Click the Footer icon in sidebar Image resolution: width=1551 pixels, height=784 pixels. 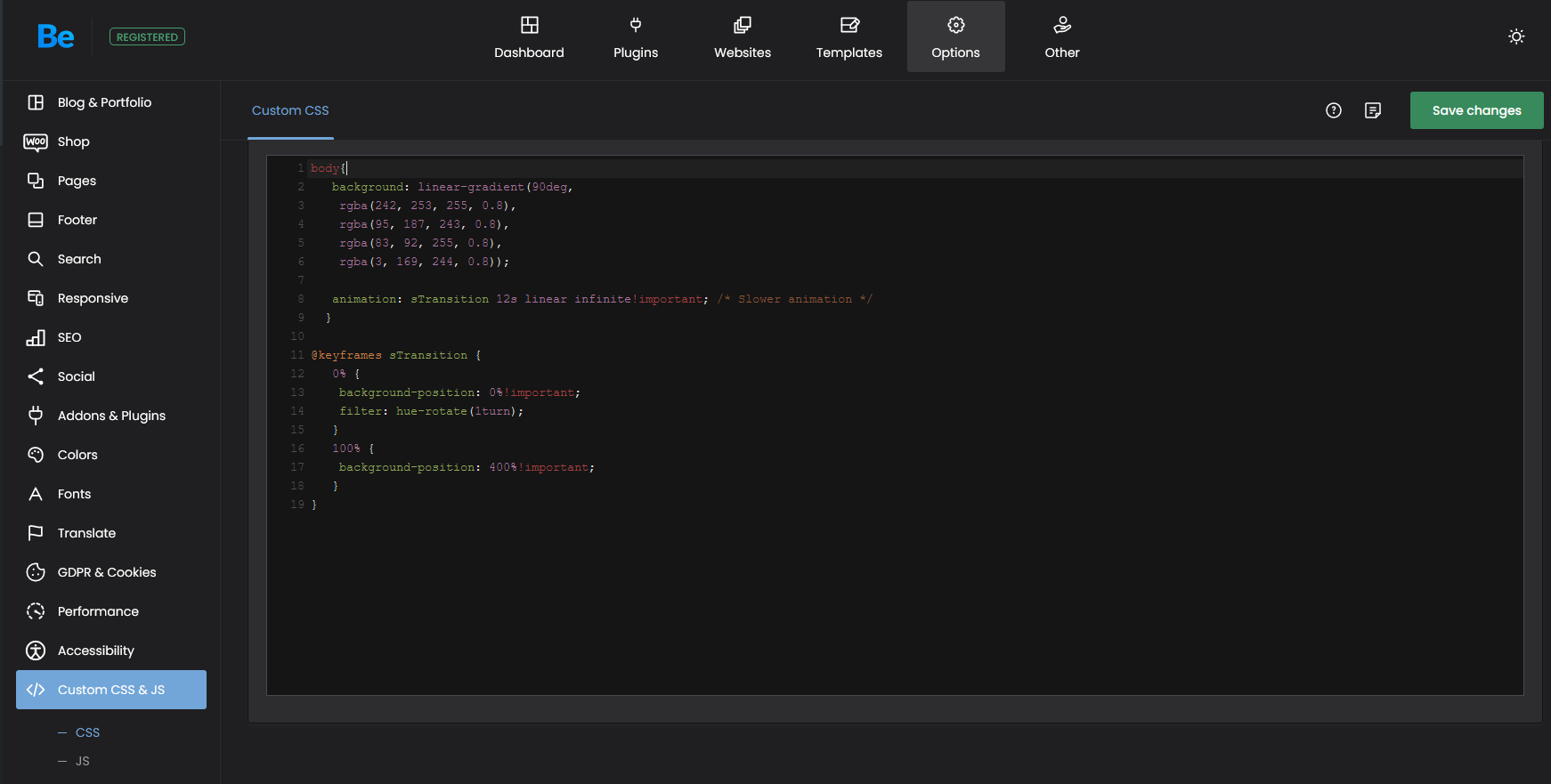pos(36,220)
